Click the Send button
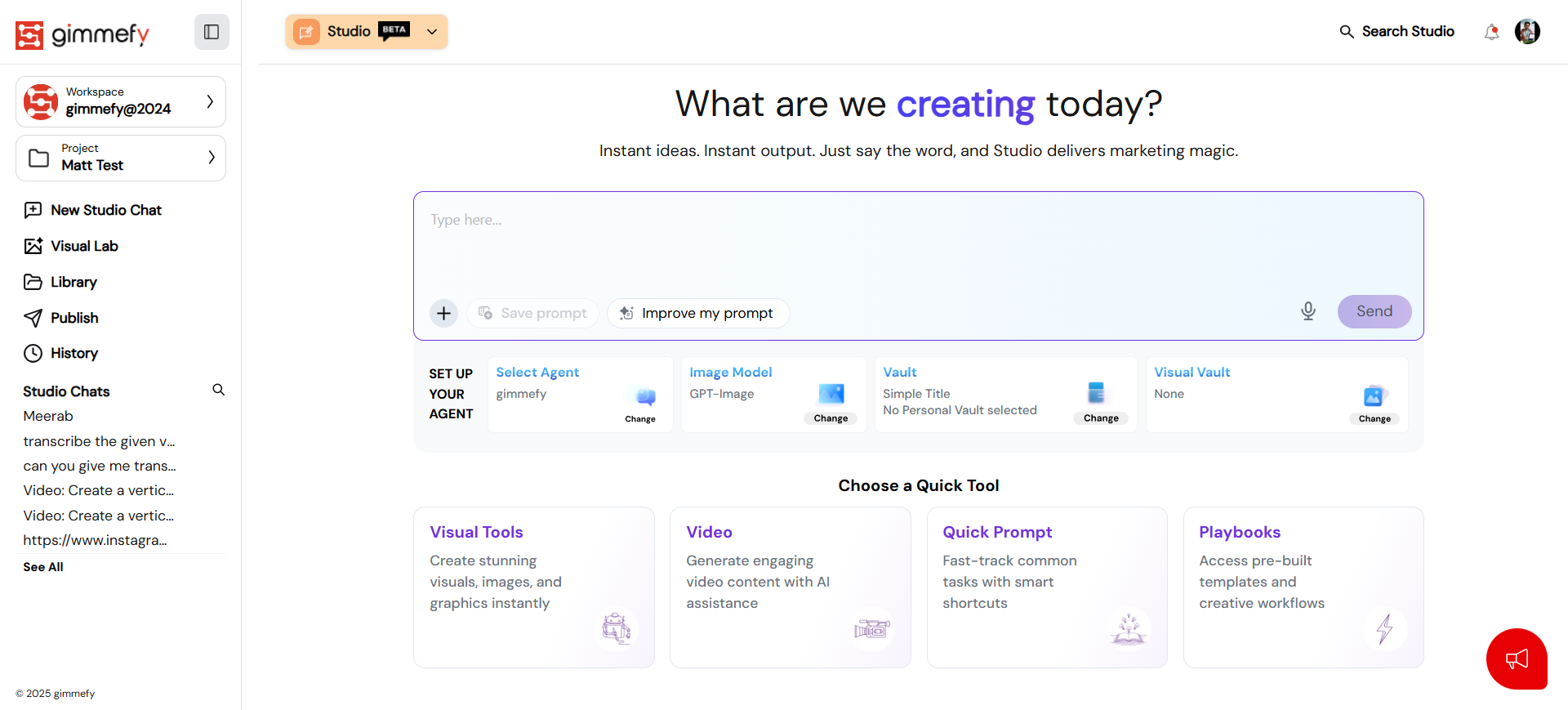The height and width of the screenshot is (710, 1568). pos(1374,311)
